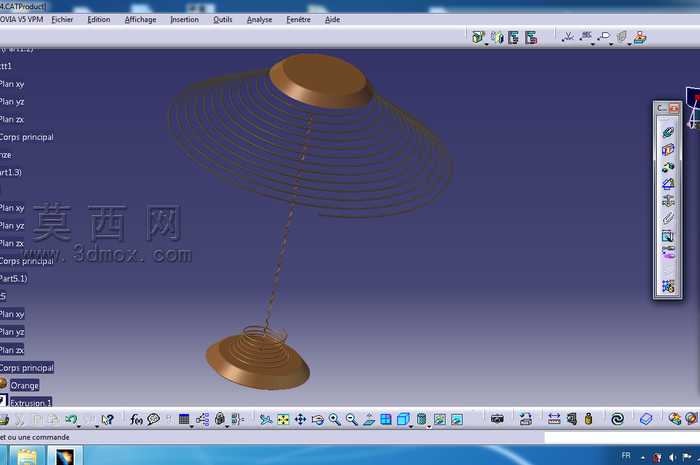Open the Aide menu
Viewport: 700px width, 465px height.
pyautogui.click(x=332, y=20)
